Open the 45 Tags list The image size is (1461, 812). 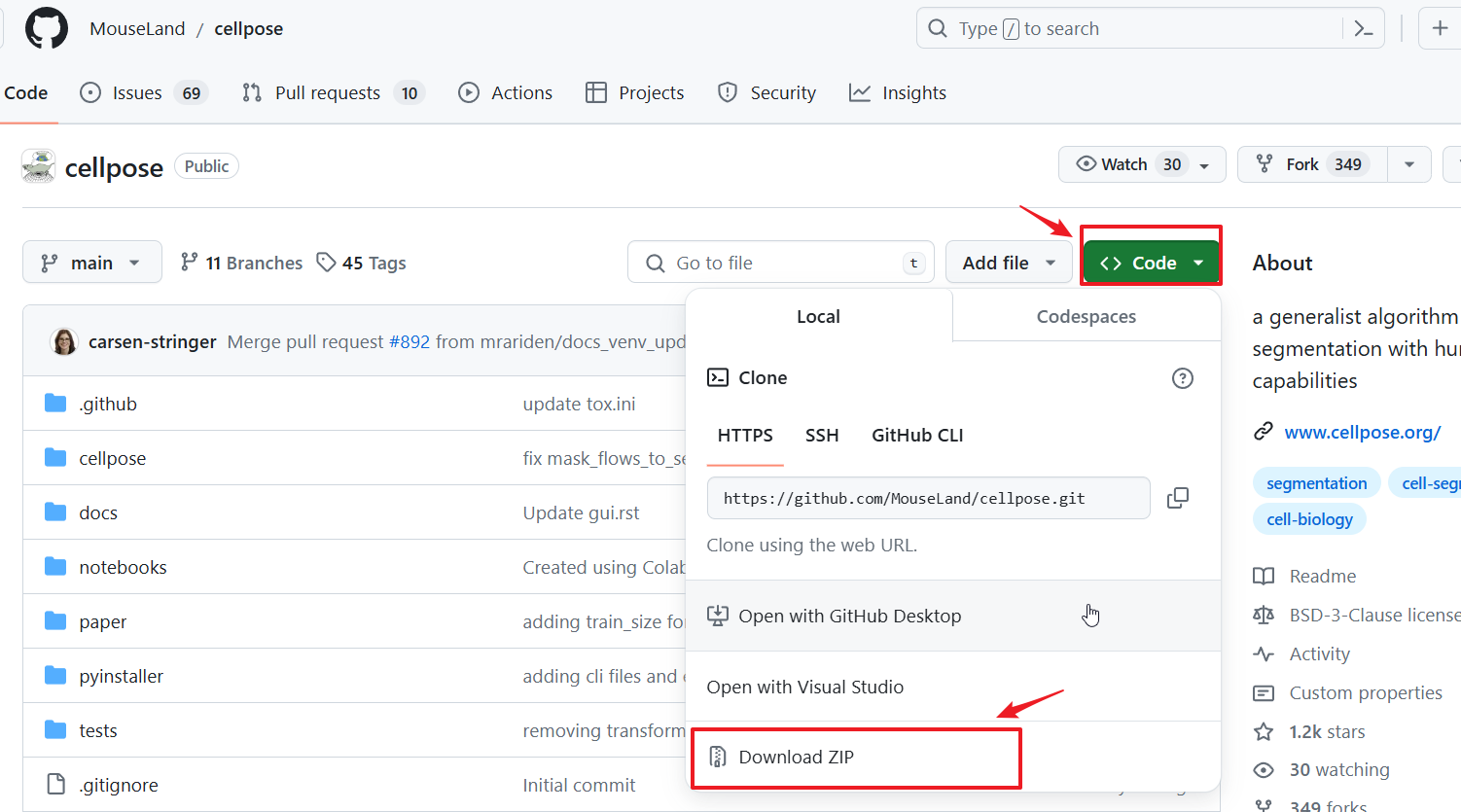click(x=362, y=263)
